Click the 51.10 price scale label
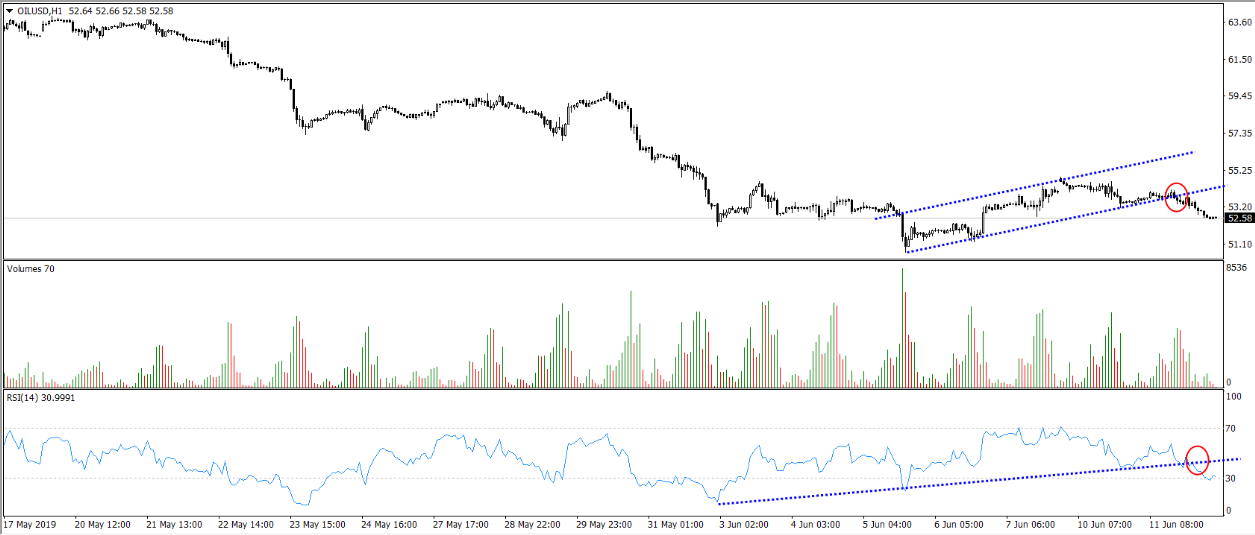The height and width of the screenshot is (535, 1255). pos(1239,243)
